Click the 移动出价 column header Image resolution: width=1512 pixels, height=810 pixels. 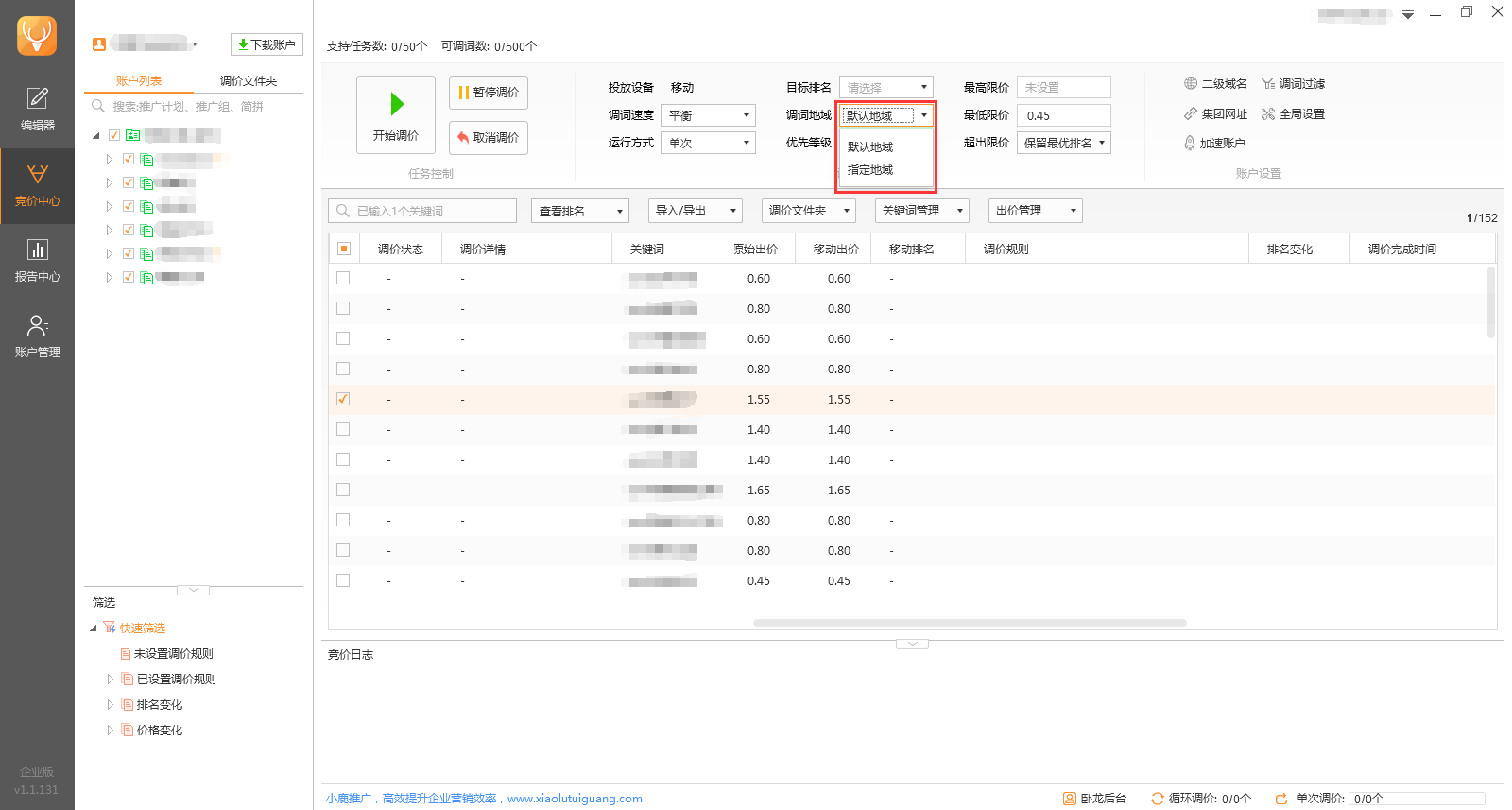(x=835, y=250)
